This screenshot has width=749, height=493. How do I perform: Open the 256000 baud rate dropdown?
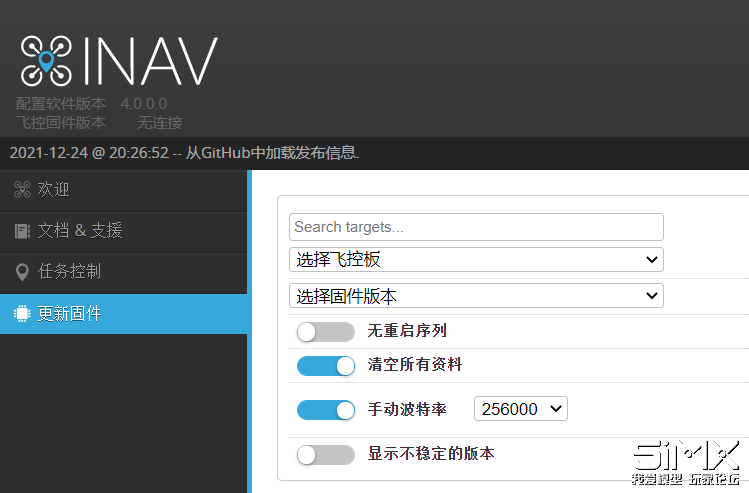(x=521, y=409)
